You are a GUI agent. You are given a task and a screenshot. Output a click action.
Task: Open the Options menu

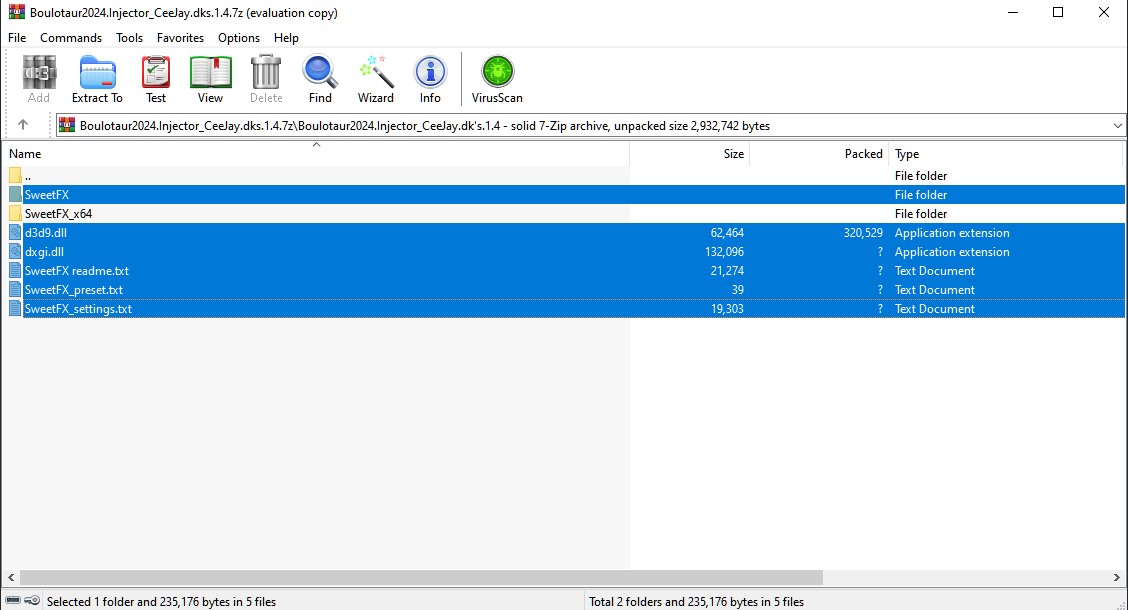pos(239,37)
